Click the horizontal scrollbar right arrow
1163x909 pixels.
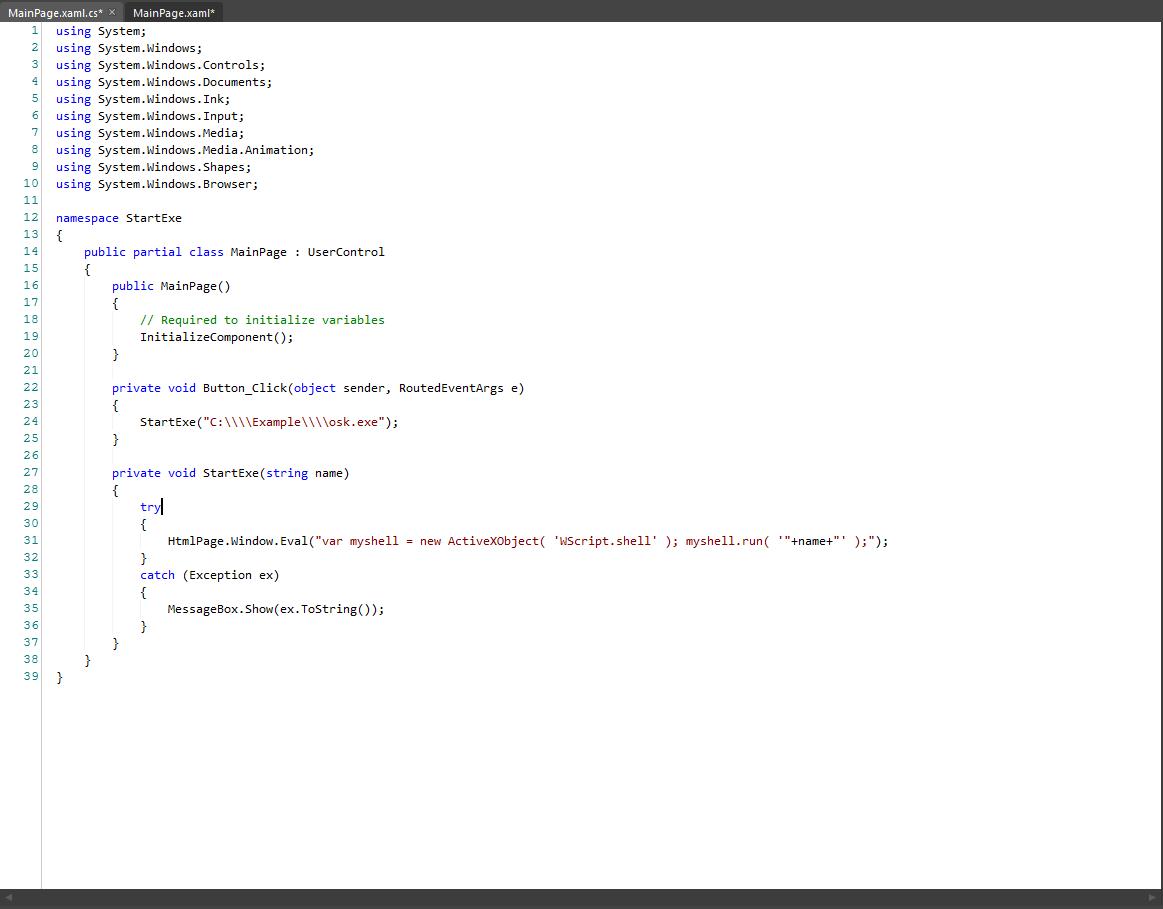[x=1155, y=898]
